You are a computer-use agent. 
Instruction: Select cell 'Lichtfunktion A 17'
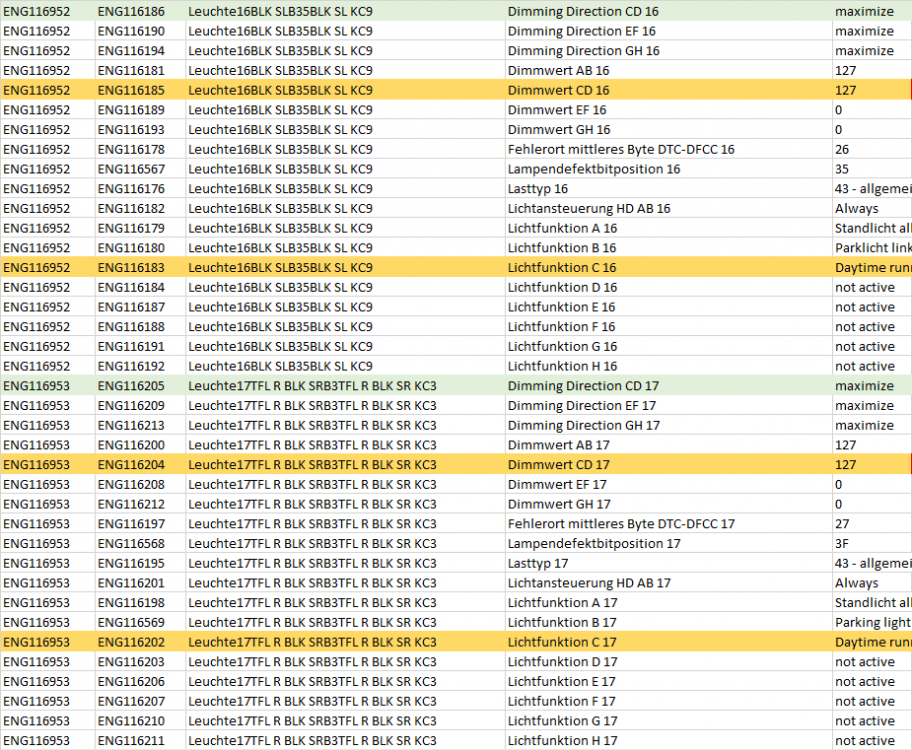coord(668,603)
